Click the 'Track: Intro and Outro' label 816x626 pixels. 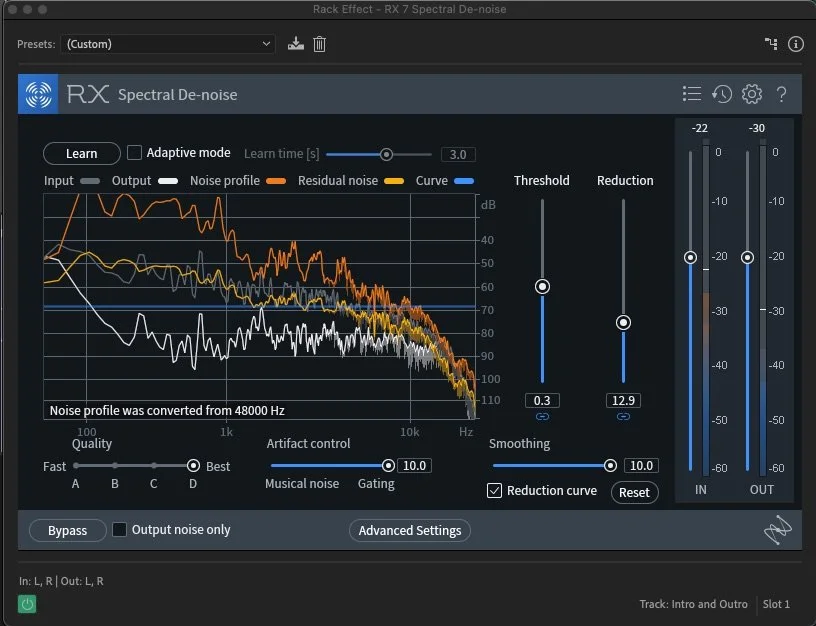(693, 604)
